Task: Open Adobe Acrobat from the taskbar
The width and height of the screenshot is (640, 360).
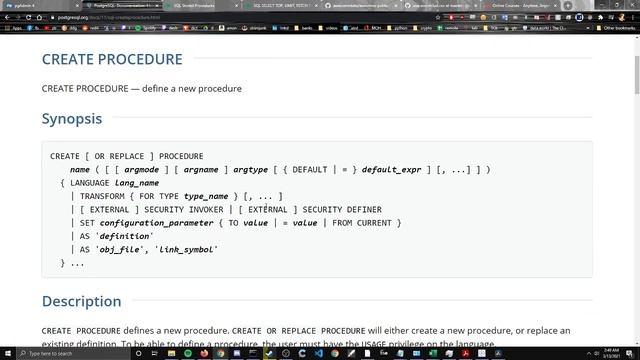Action: pyautogui.click(x=465, y=353)
